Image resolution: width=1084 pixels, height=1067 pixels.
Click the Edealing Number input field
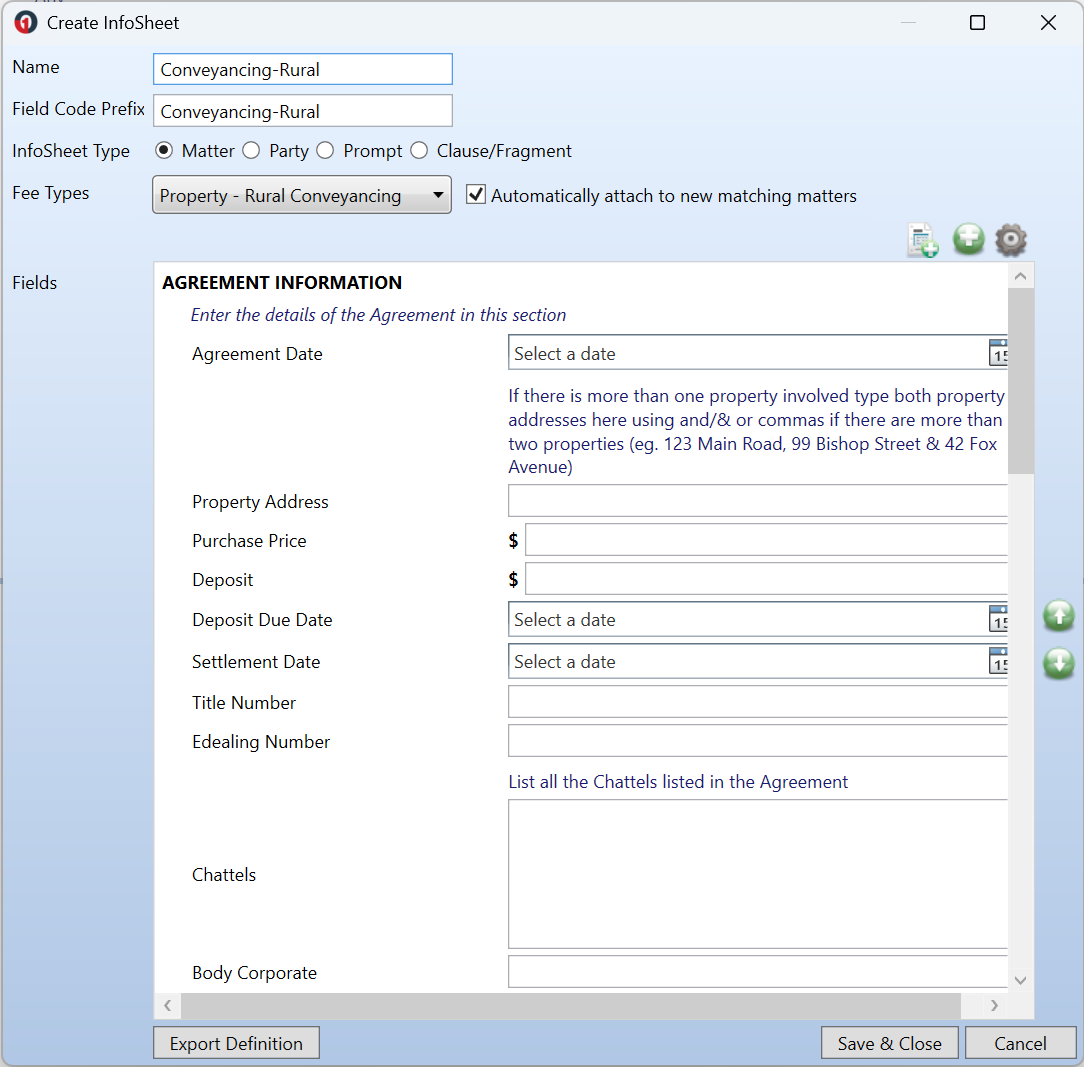(758, 741)
